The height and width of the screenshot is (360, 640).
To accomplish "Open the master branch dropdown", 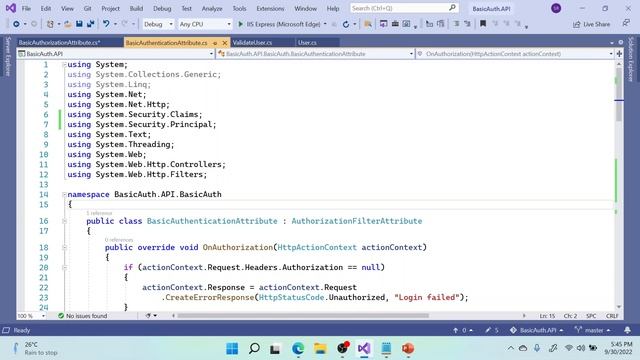I will click(x=592, y=330).
